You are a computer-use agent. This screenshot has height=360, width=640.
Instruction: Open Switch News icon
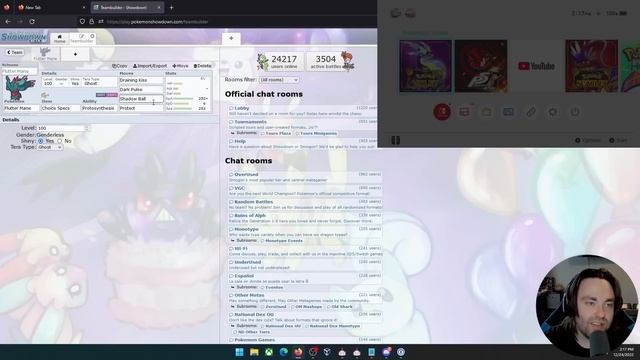pos(464,112)
